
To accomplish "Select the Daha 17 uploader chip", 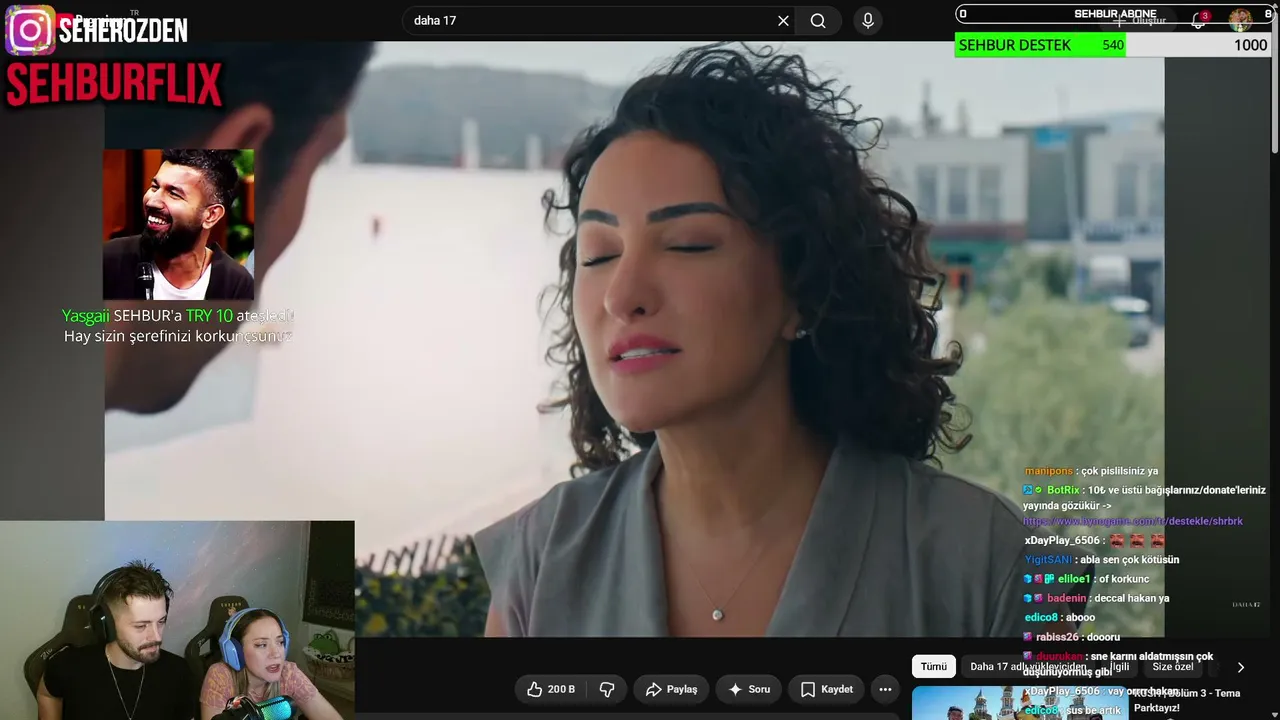I will coord(1028,667).
